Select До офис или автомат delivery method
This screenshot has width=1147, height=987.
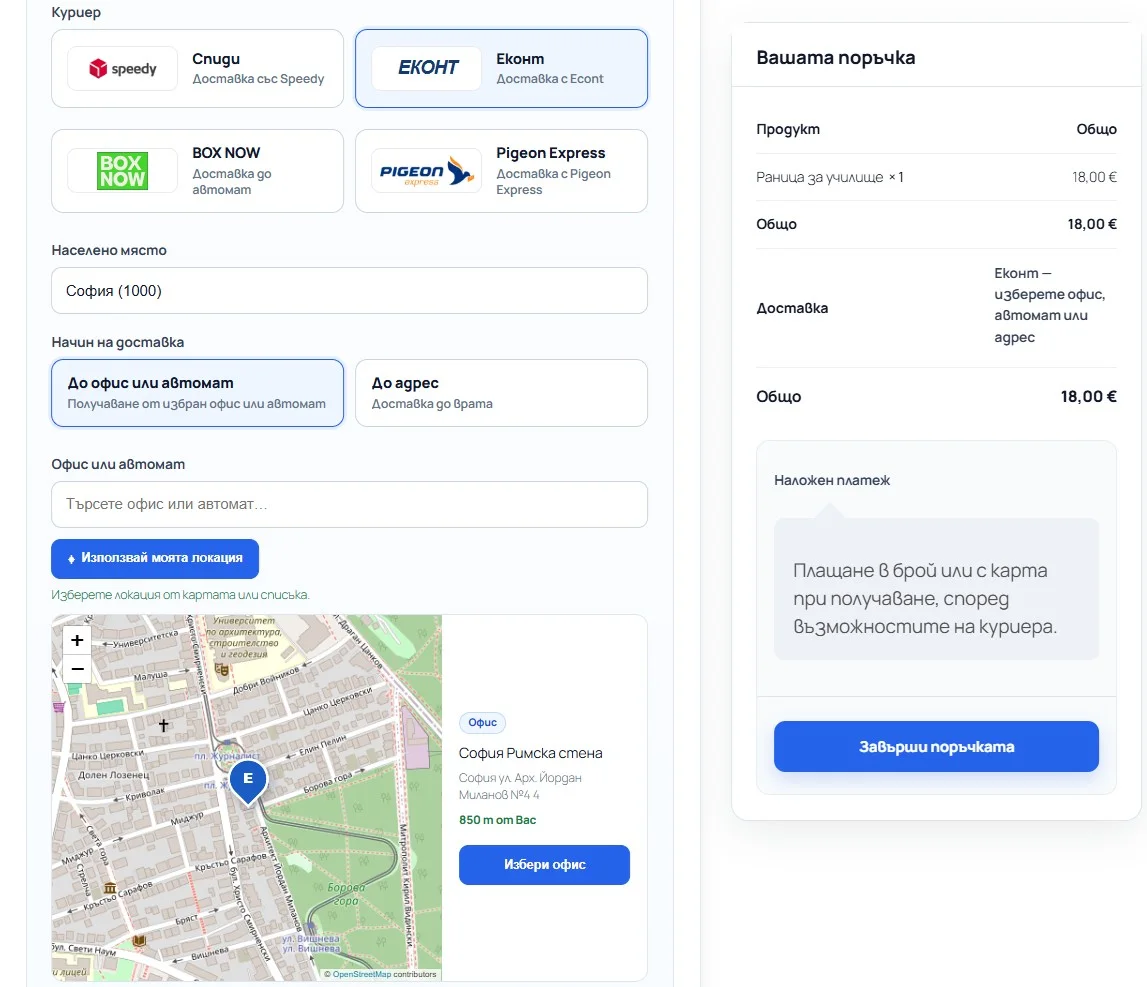(x=198, y=393)
